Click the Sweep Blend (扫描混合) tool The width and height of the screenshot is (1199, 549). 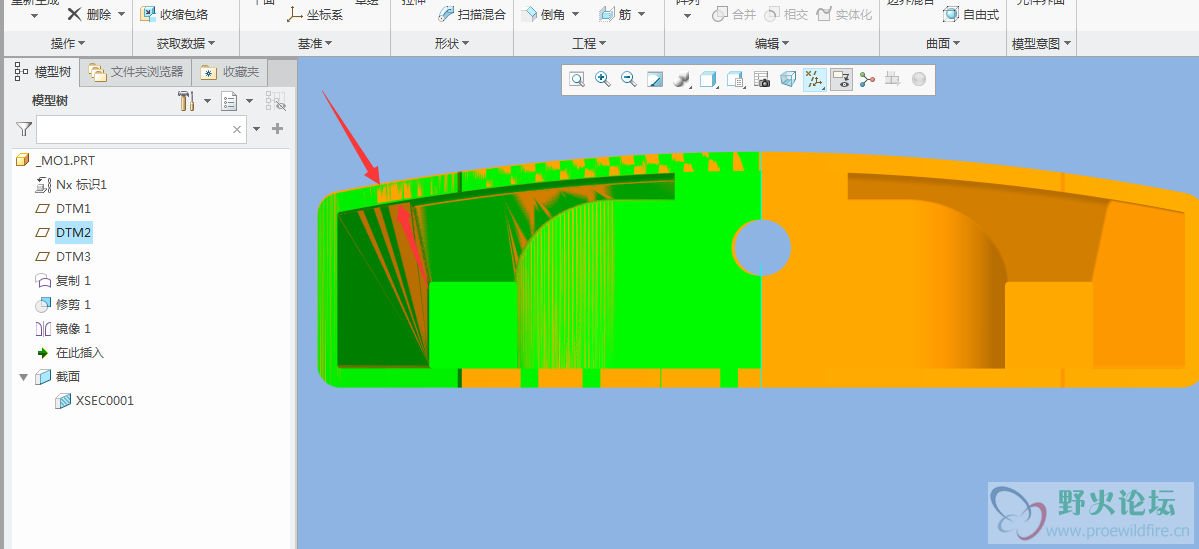(472, 15)
